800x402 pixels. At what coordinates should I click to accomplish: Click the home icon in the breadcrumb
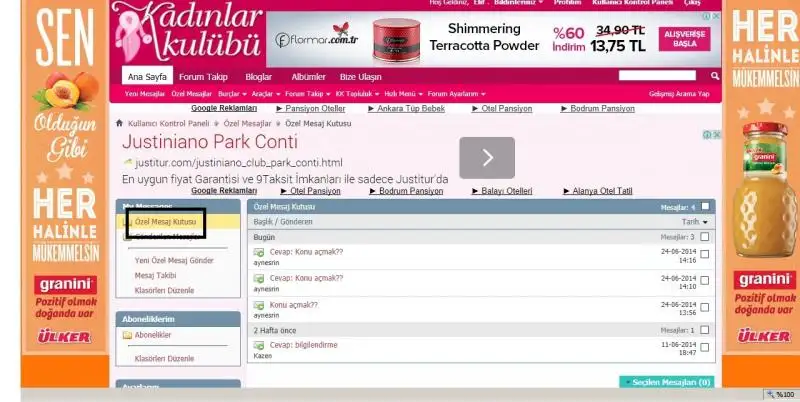coord(119,123)
